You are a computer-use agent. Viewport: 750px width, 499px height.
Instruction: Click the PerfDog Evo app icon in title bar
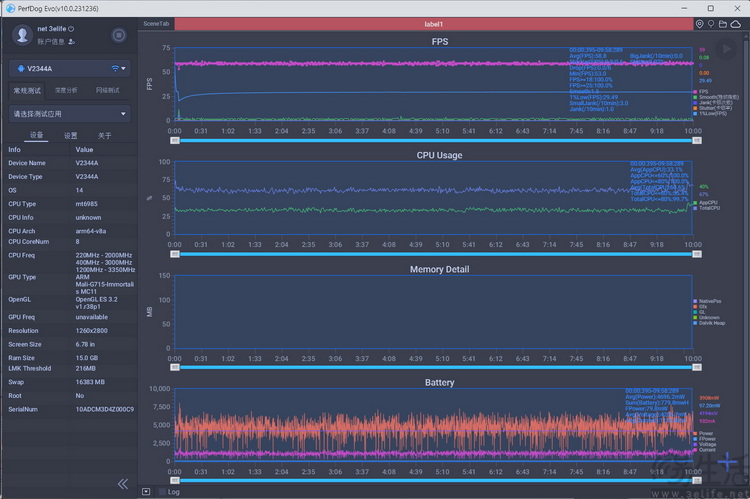click(x=10, y=8)
